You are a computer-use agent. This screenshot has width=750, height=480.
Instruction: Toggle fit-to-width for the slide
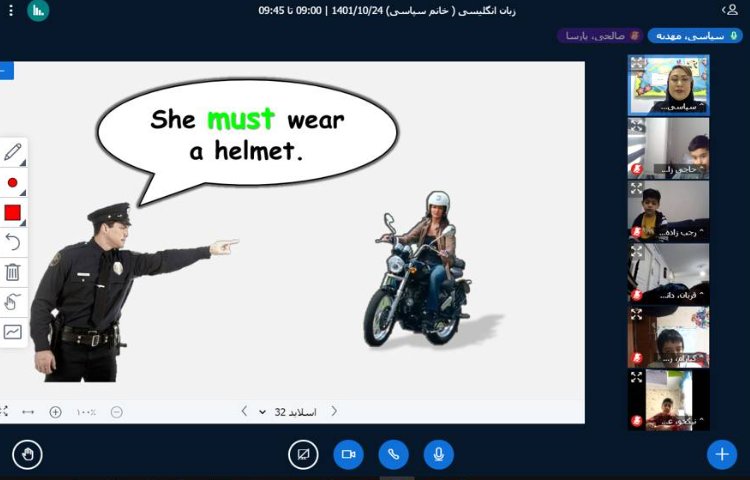[28, 412]
